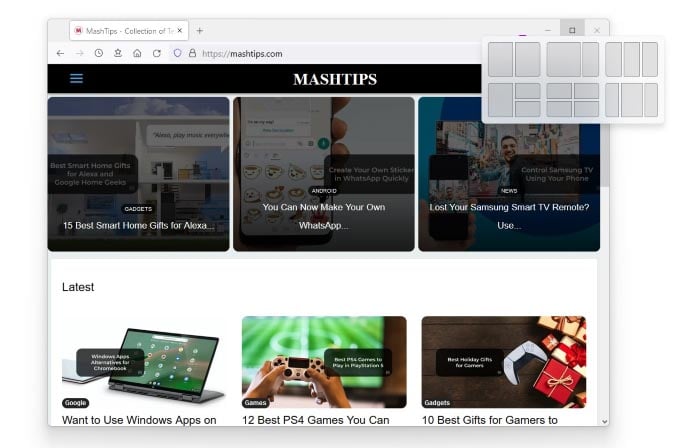Choose top-right quadrant of four-grid layout
The width and height of the screenshot is (680, 448).
coord(586,91)
